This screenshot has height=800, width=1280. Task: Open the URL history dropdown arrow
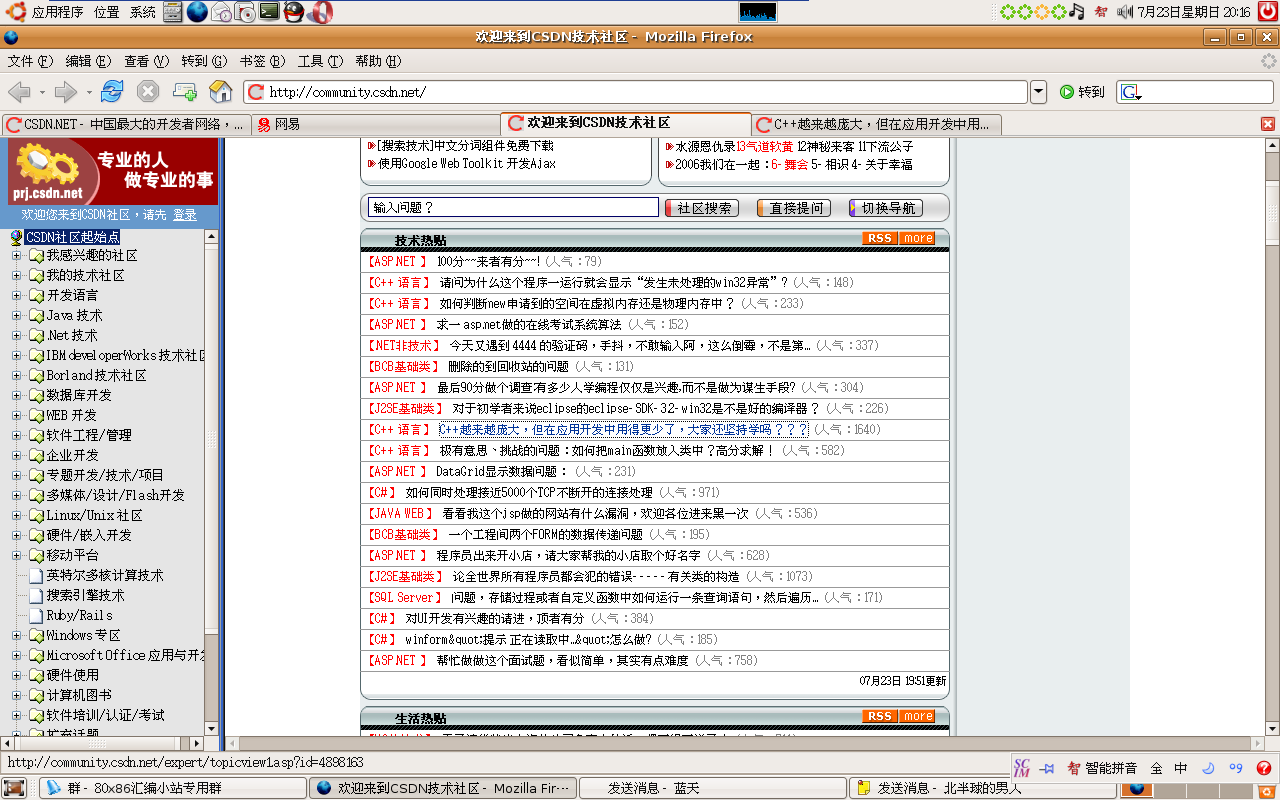pos(1039,92)
